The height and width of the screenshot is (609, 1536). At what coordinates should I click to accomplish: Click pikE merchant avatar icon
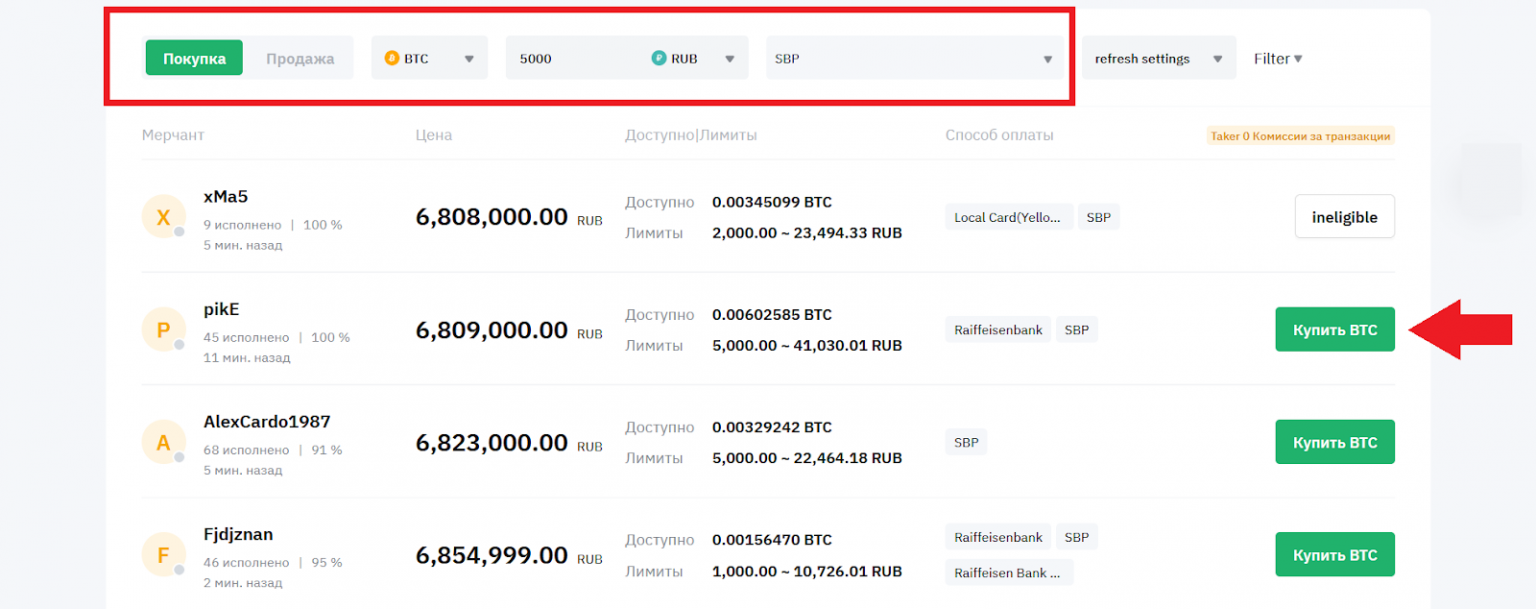(x=163, y=330)
